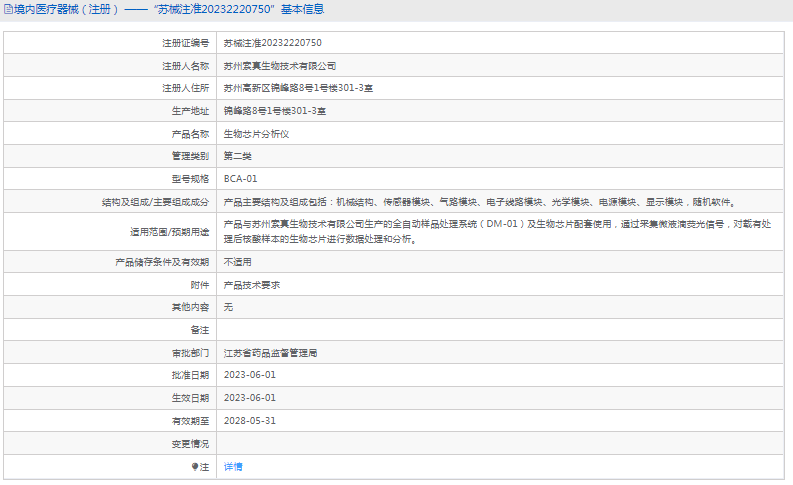This screenshot has width=793, height=485.
Task: Click the 注册人住所 label
Action: [186, 88]
